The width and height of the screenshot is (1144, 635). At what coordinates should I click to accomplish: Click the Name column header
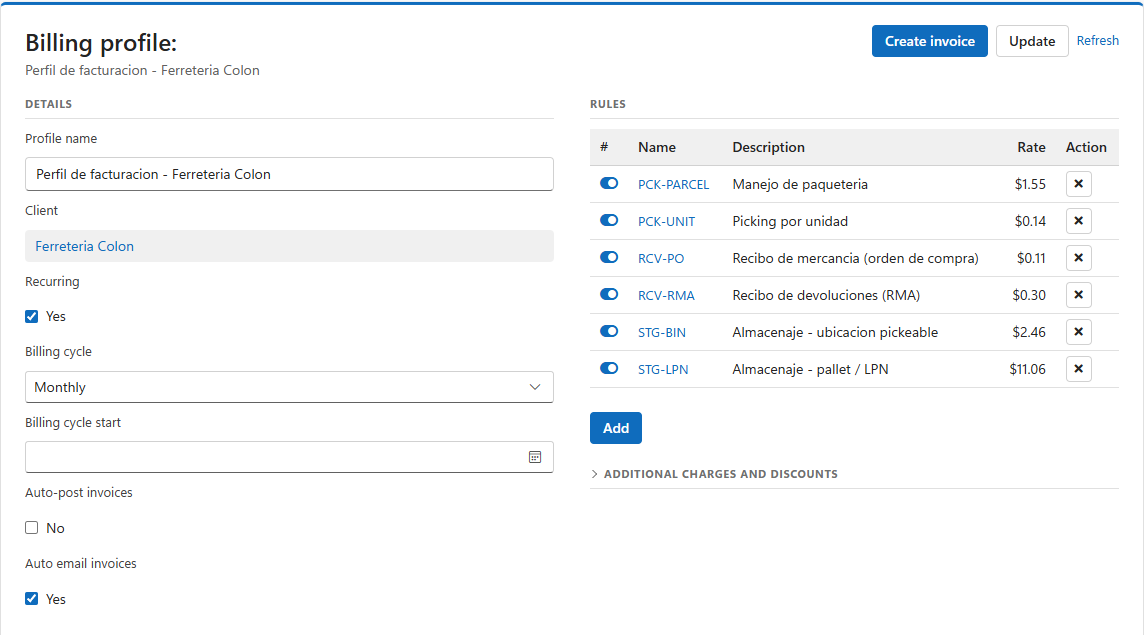(x=657, y=147)
